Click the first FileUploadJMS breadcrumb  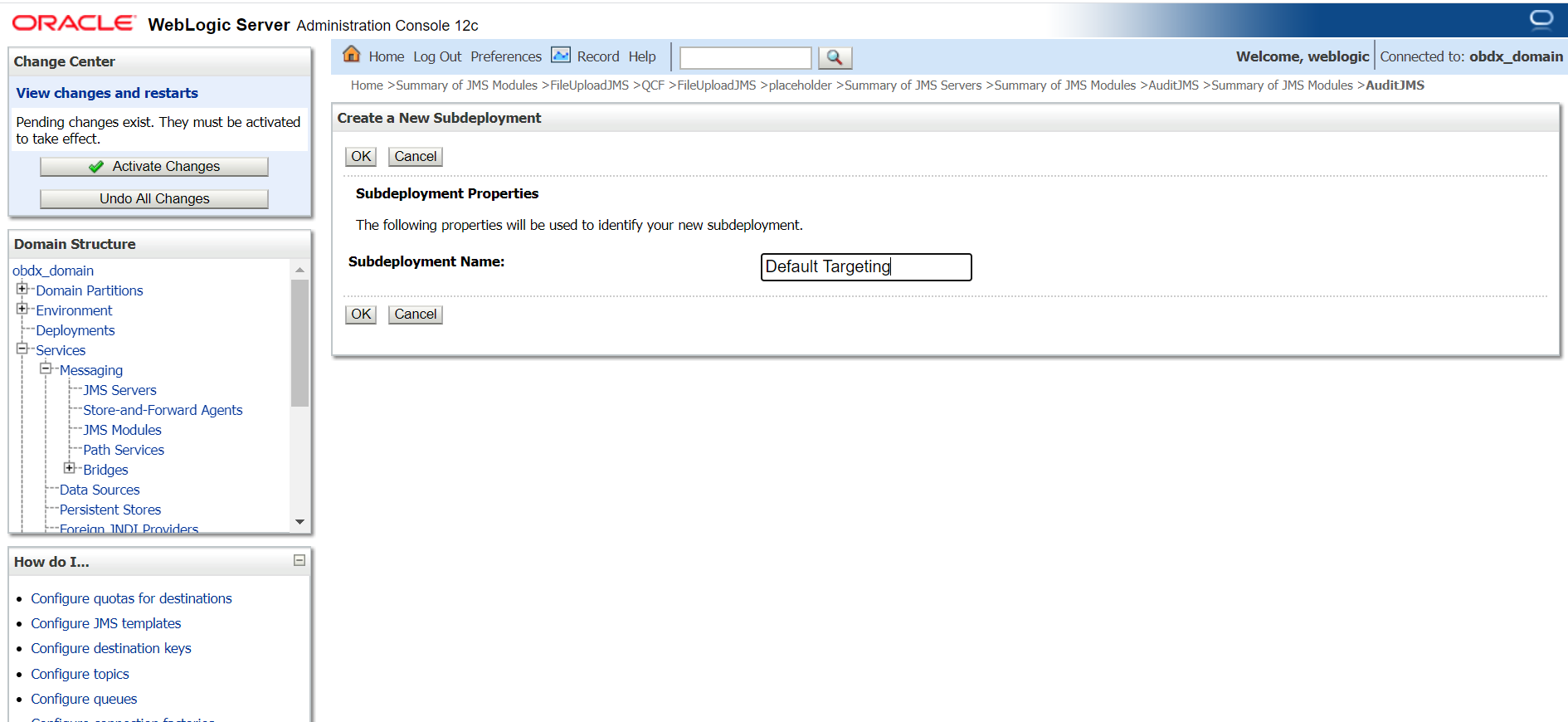point(589,85)
